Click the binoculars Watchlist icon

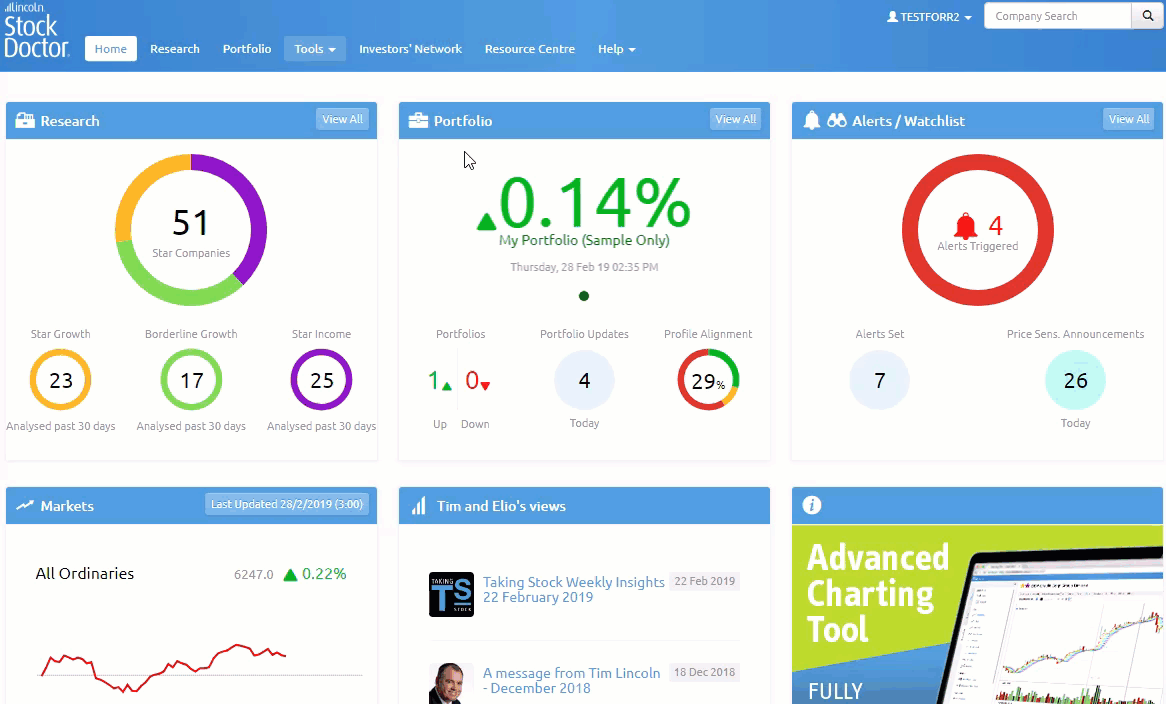(x=837, y=120)
